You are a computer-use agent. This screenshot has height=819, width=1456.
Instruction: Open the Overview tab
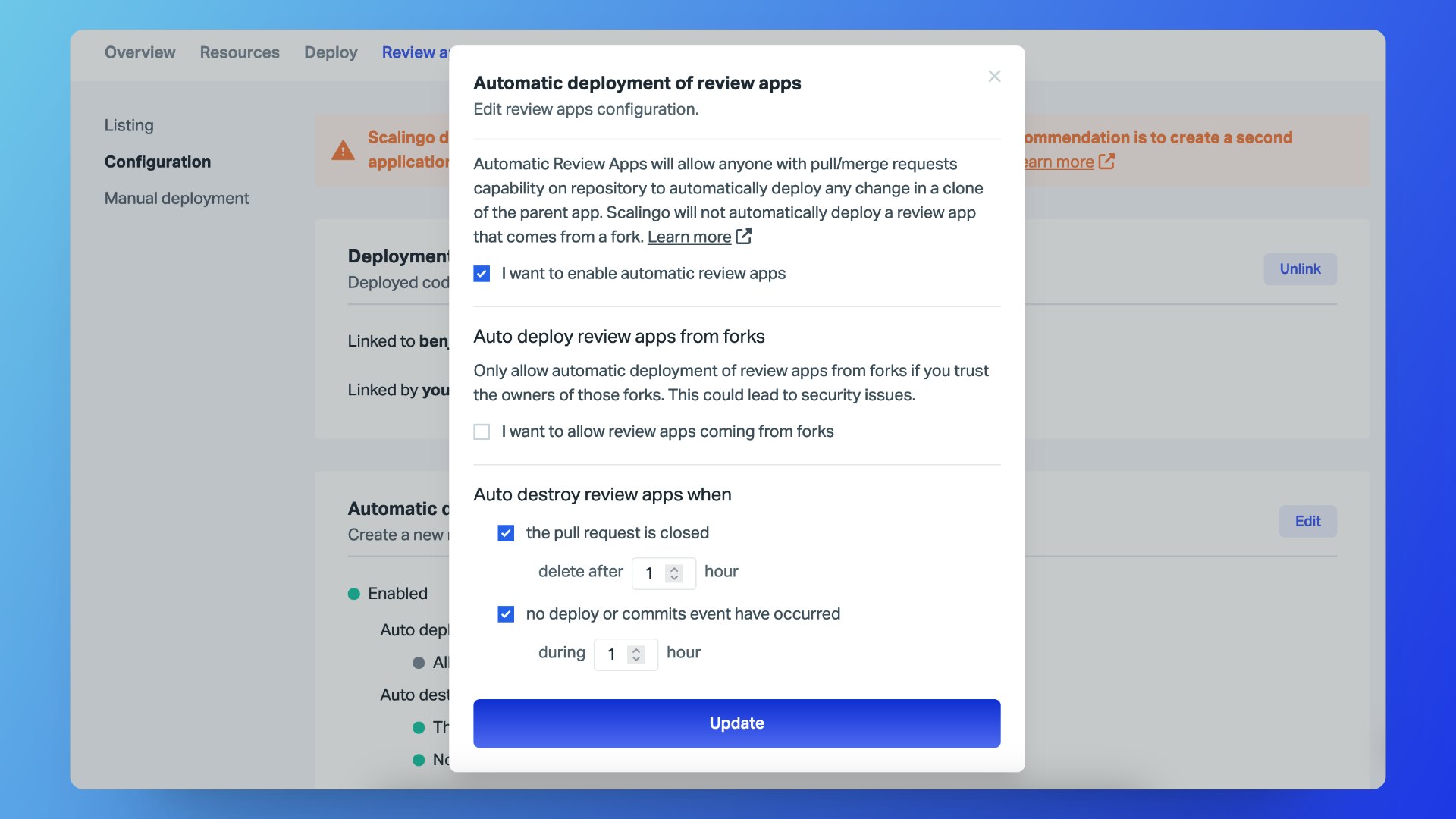tap(140, 52)
